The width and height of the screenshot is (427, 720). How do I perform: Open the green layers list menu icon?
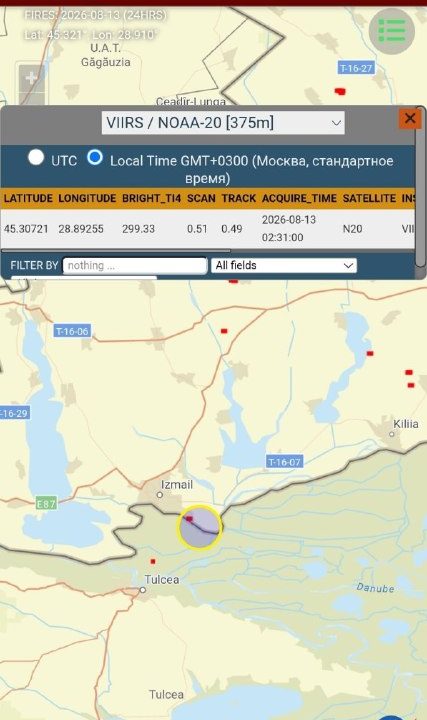[392, 31]
